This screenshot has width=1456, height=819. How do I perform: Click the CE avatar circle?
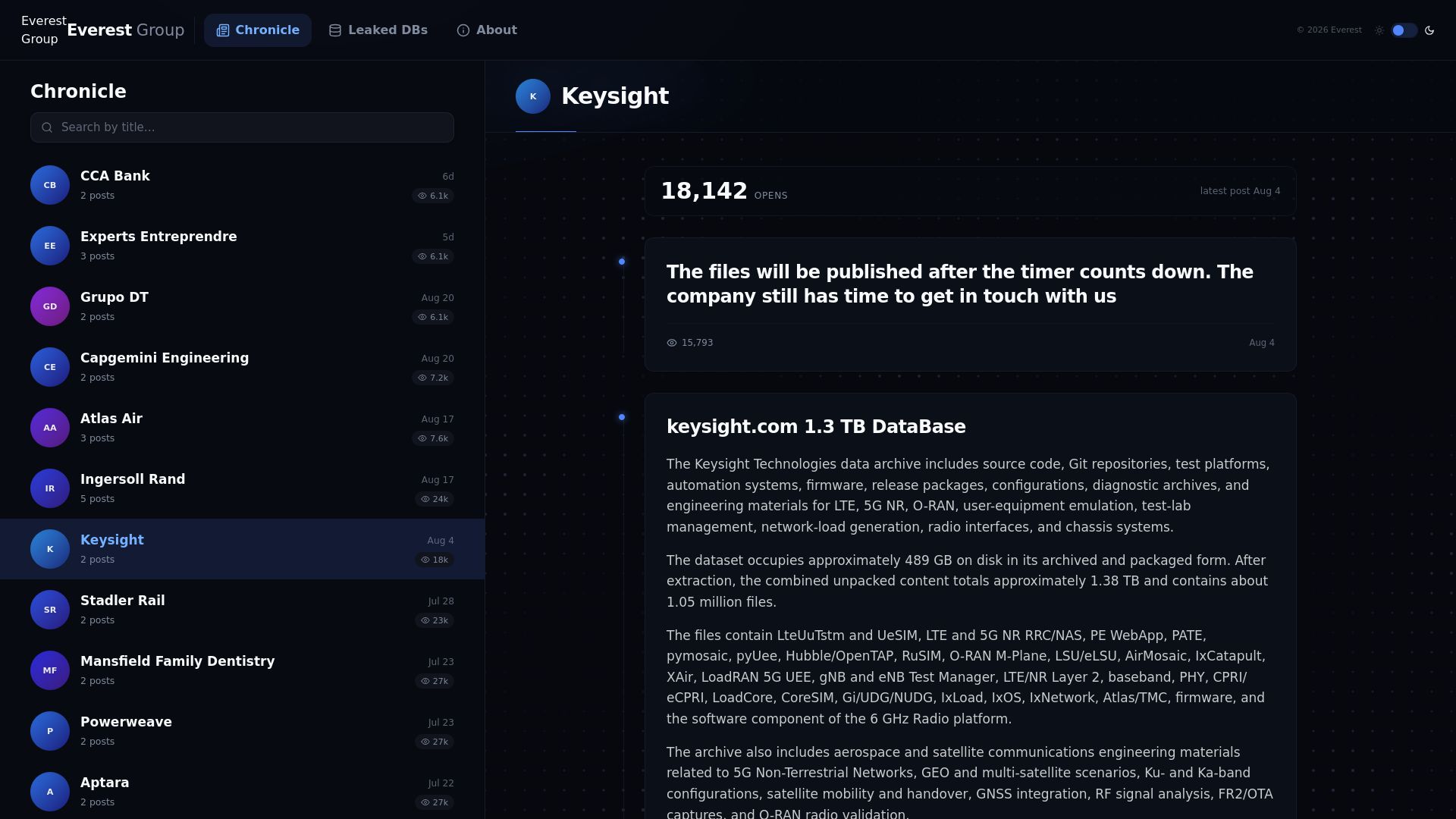50,367
